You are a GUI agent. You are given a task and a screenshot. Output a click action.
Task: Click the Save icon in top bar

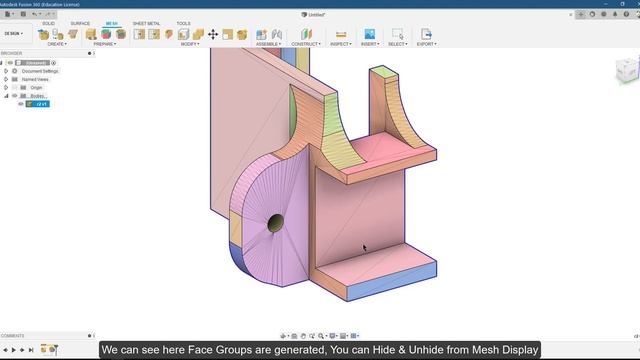(x=23, y=14)
